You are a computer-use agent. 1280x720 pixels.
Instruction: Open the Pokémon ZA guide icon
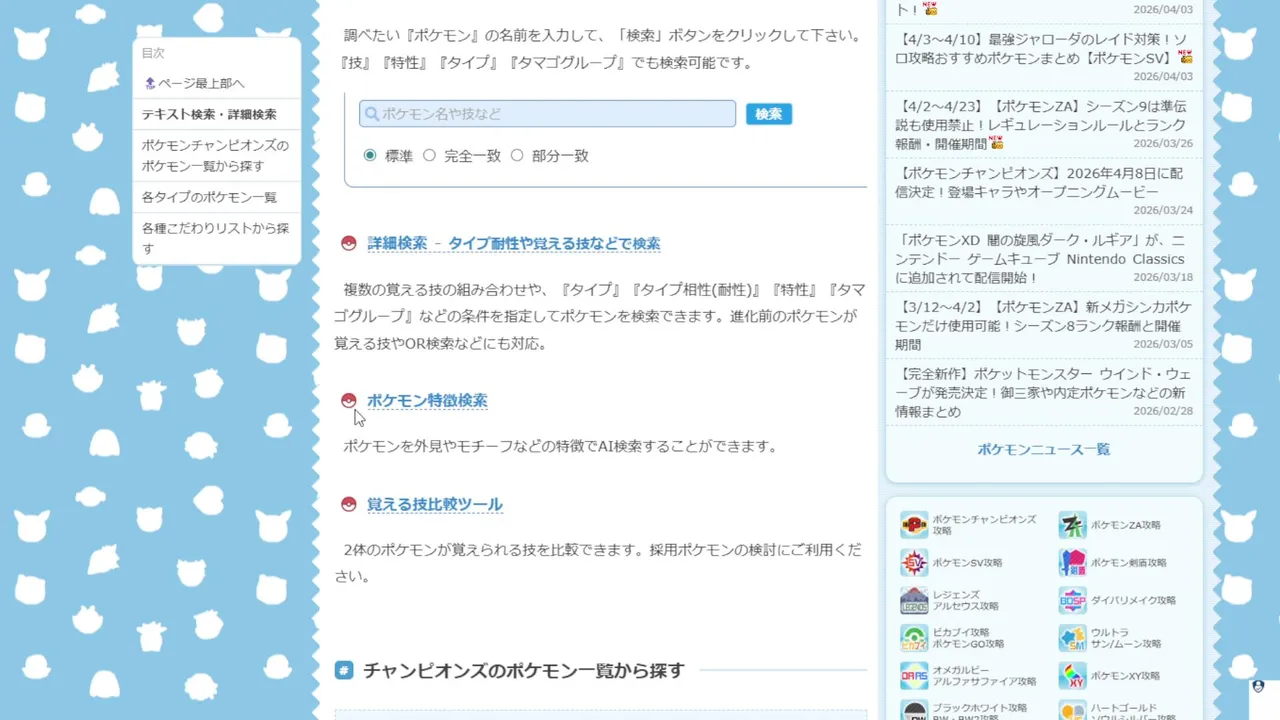coord(1073,525)
